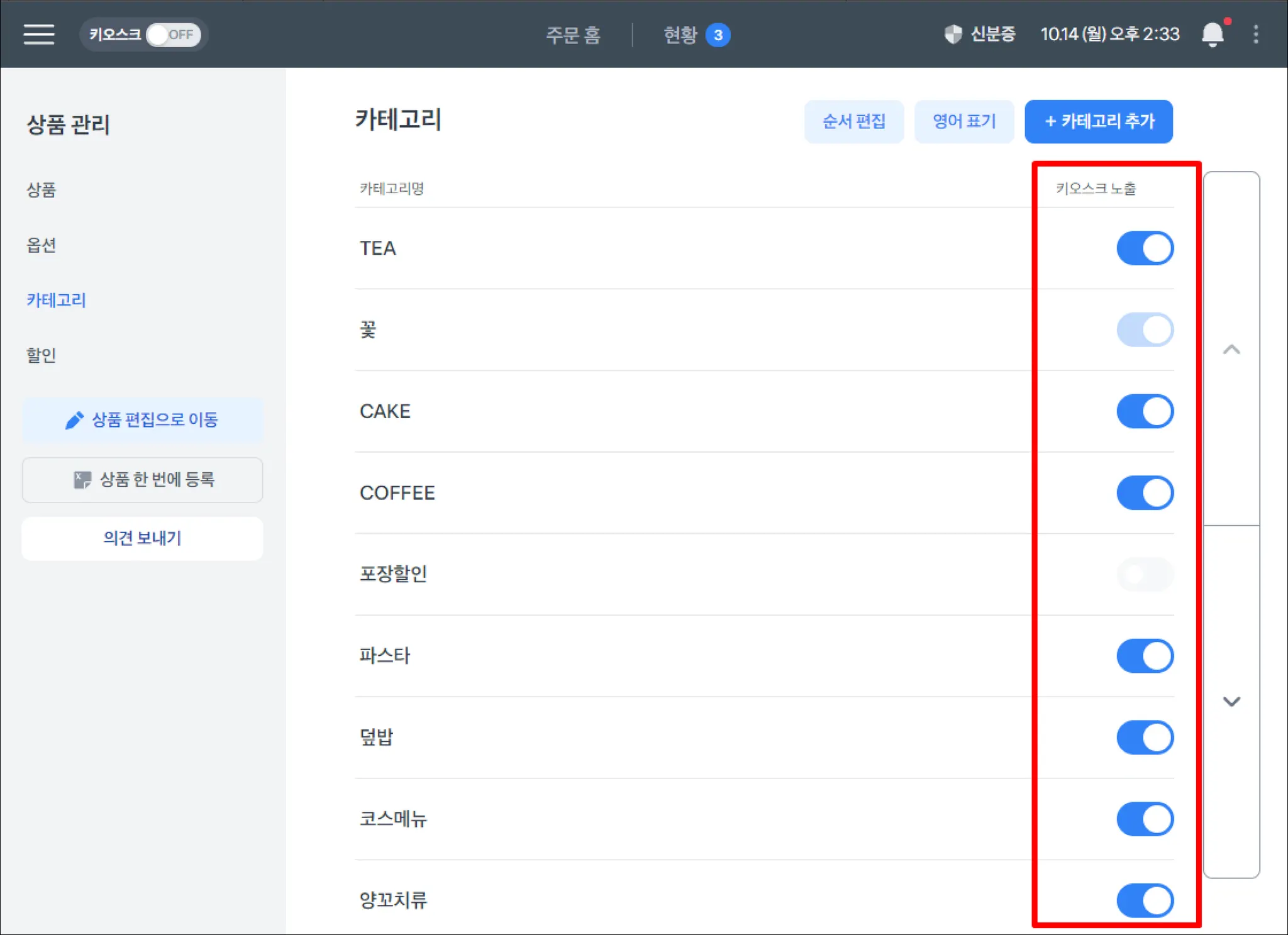Turn off kiosk exposure for 파스타
Viewport: 1288px width, 935px height.
(x=1145, y=656)
